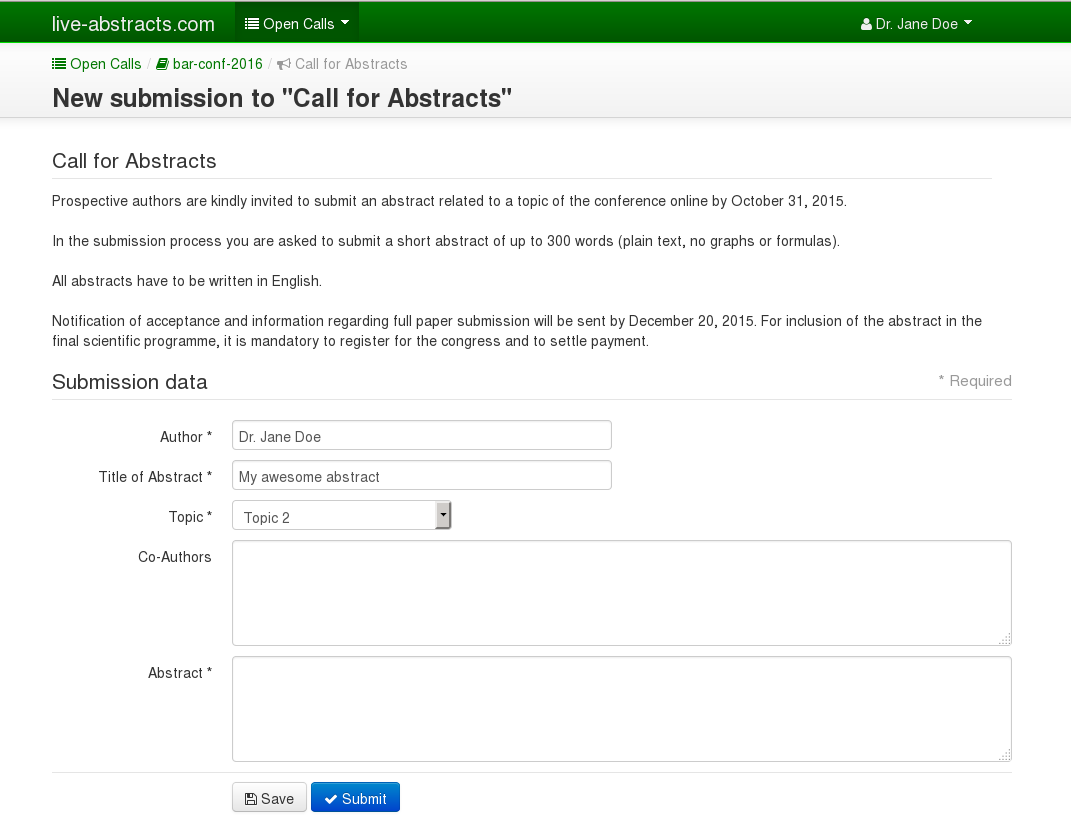Click into the Title of Abstract field
This screenshot has height=822, width=1071.
[421, 476]
